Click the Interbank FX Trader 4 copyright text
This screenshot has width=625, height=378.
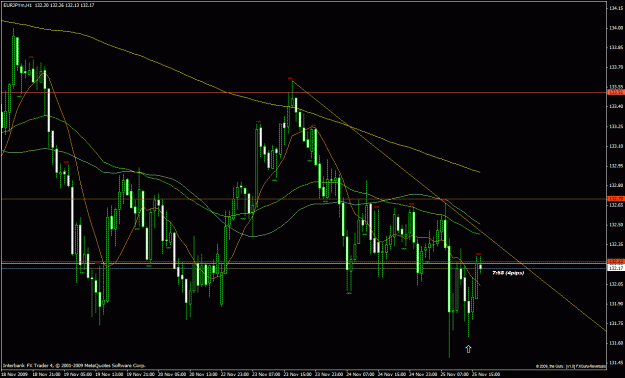point(75,365)
